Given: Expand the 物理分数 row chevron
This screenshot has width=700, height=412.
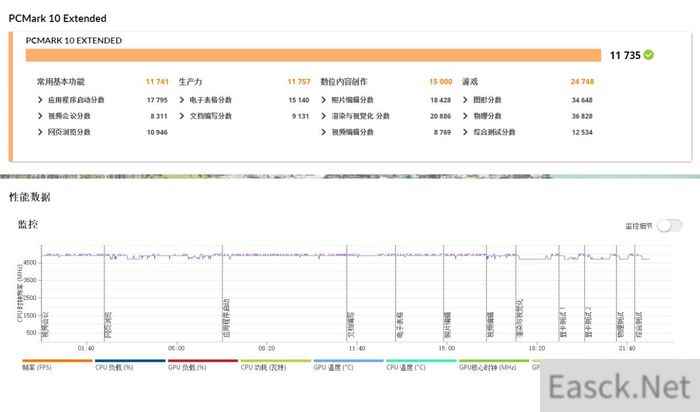Looking at the screenshot, I should coord(465,116).
